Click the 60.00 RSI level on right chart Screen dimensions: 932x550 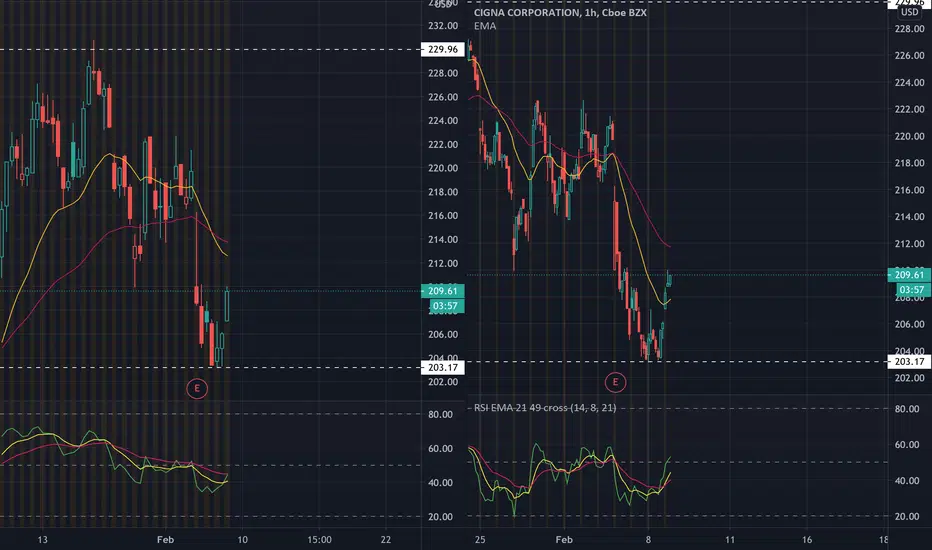pos(907,445)
